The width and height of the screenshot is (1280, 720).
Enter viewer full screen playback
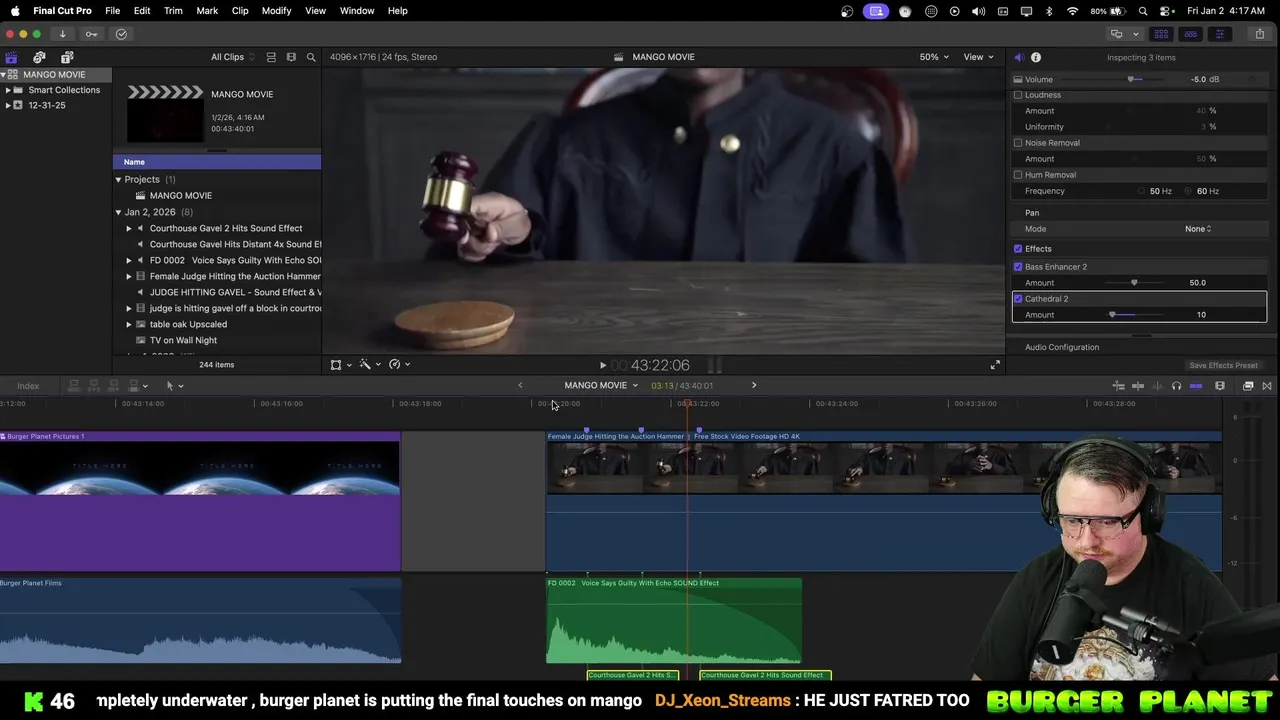(995, 365)
